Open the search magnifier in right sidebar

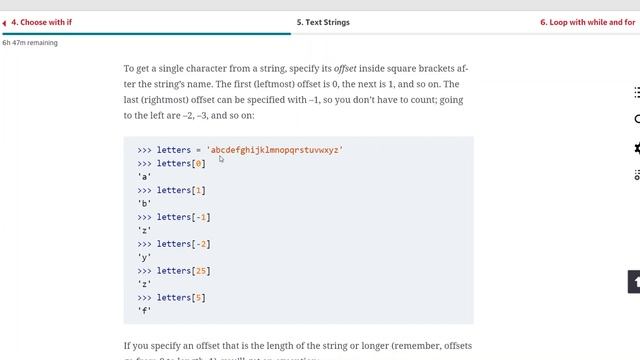pyautogui.click(x=637, y=119)
